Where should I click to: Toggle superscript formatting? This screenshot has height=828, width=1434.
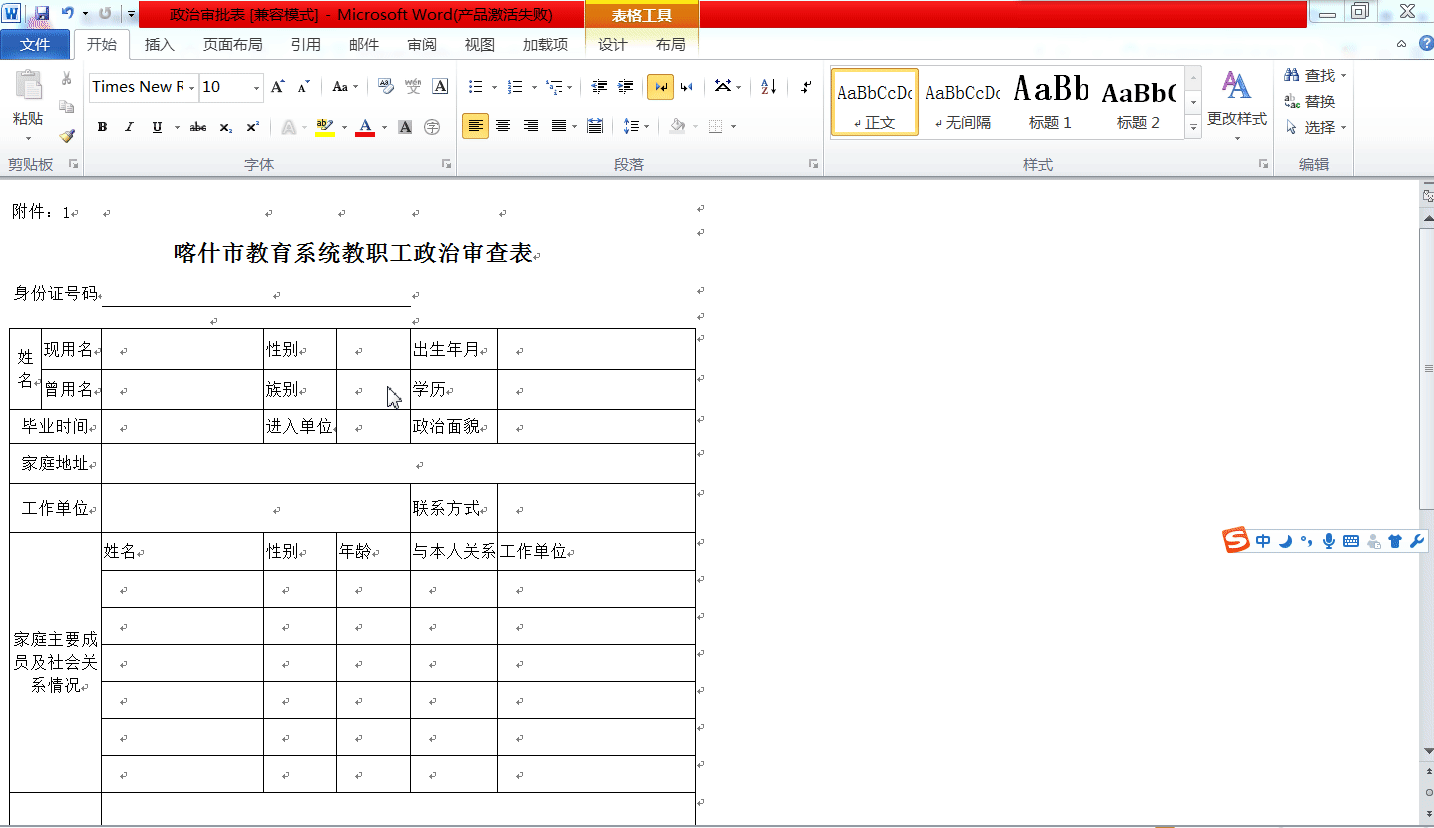(x=250, y=126)
